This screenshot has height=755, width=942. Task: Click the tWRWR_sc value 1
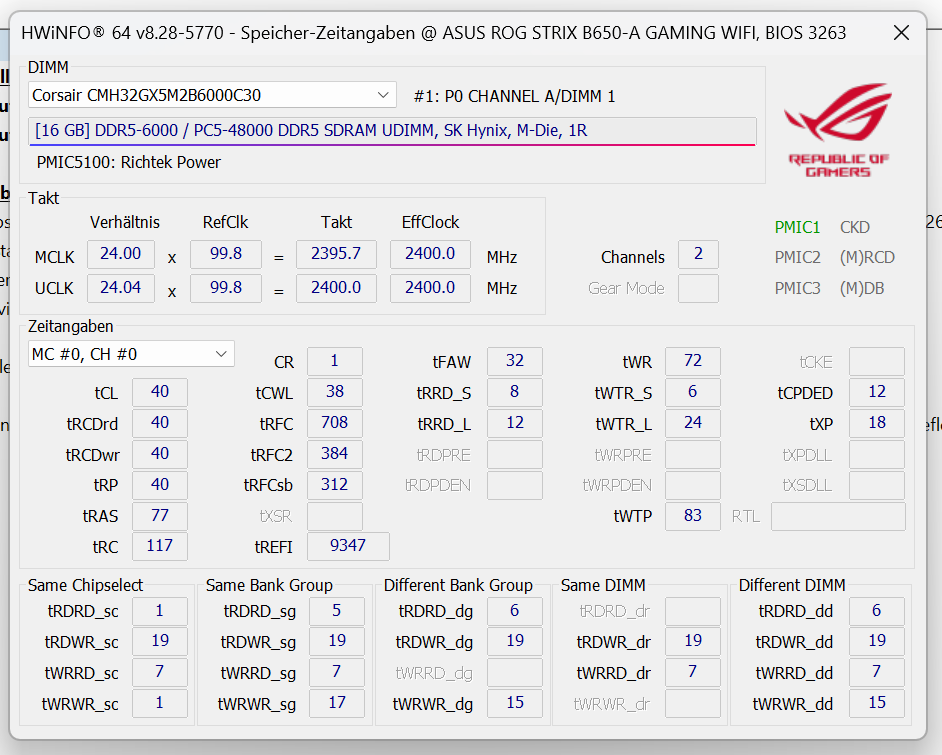(x=160, y=703)
